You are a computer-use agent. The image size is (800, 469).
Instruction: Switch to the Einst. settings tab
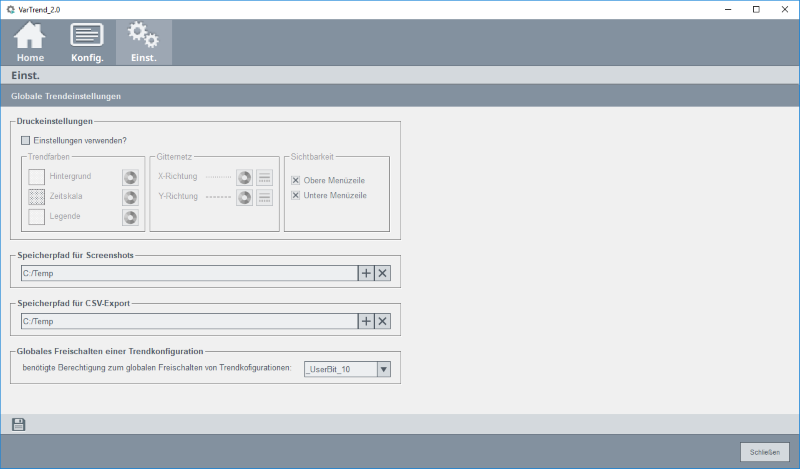tap(144, 42)
